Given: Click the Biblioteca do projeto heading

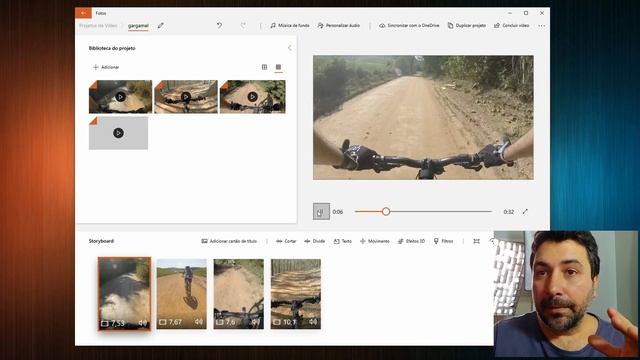Looking at the screenshot, I should click(112, 48).
